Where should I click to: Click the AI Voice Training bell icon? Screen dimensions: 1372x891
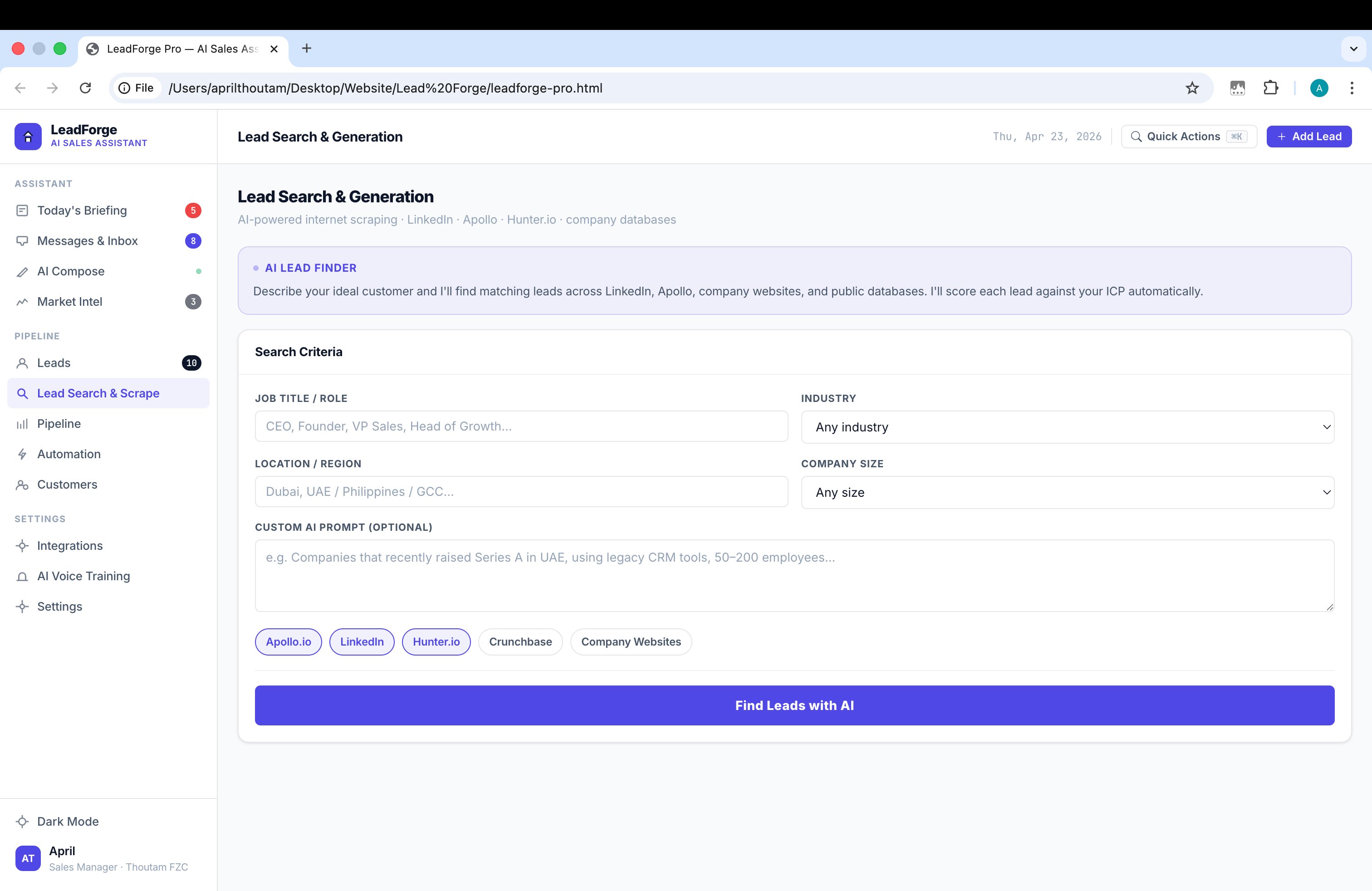click(x=22, y=576)
